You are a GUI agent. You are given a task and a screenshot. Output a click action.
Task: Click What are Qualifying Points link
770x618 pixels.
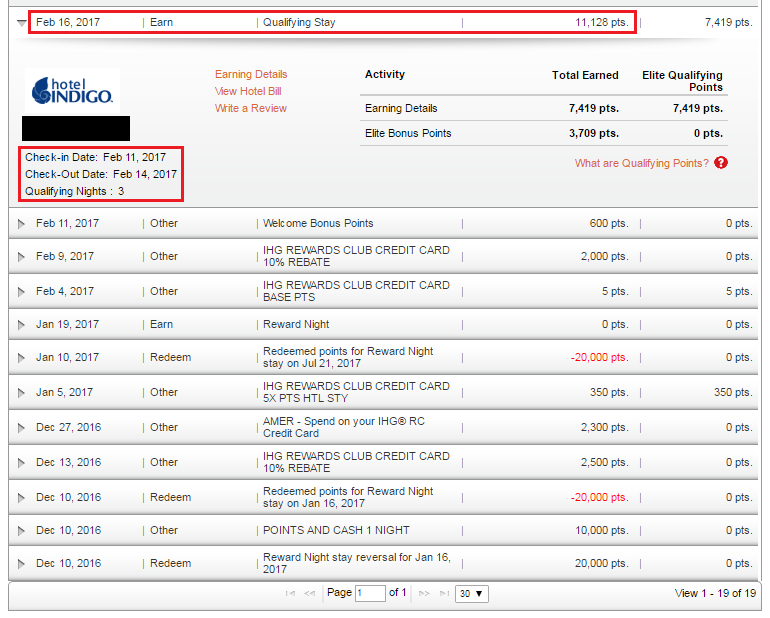pyautogui.click(x=641, y=163)
